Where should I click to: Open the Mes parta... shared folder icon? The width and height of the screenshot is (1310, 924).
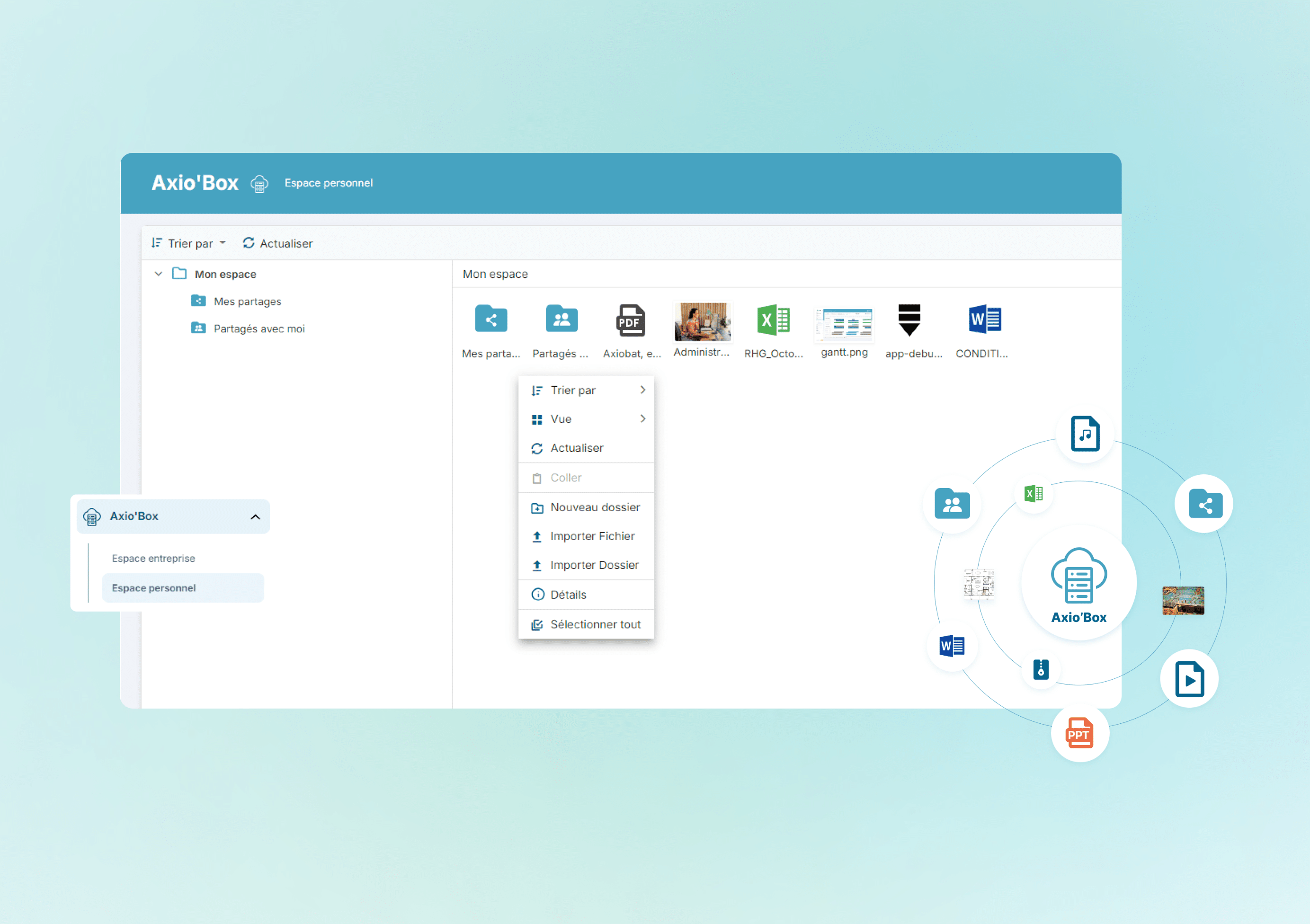pyautogui.click(x=490, y=319)
